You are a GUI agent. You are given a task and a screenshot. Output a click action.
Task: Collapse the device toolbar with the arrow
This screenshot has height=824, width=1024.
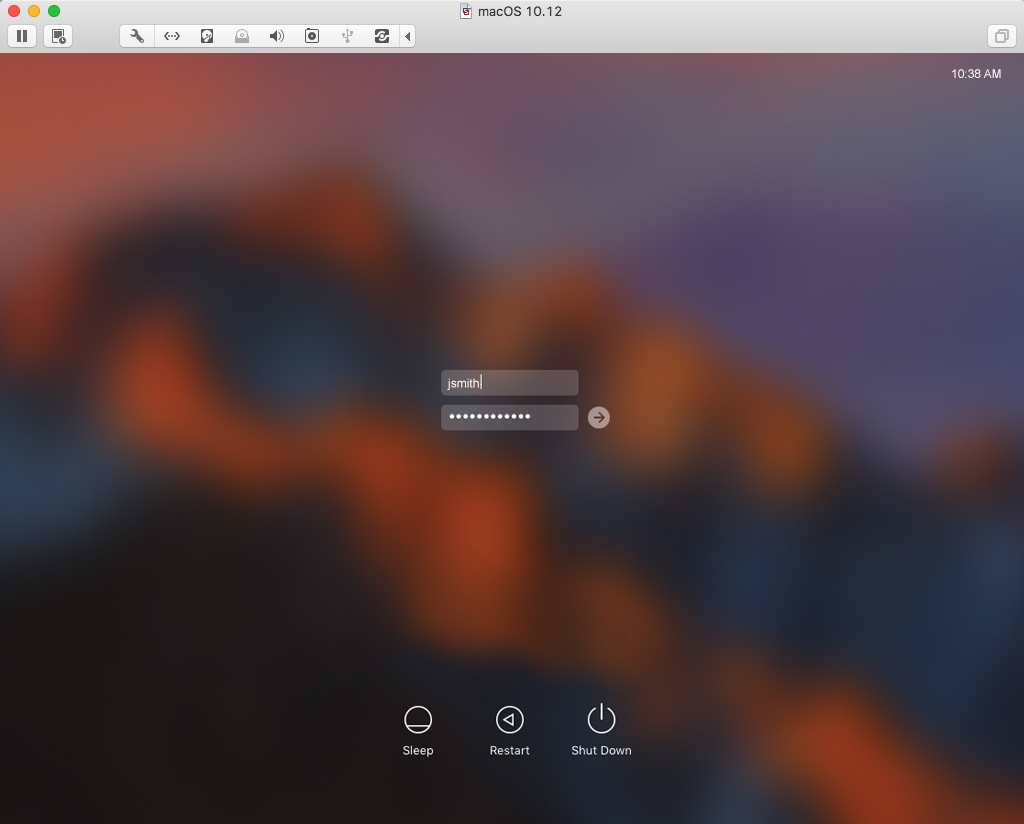coord(408,36)
